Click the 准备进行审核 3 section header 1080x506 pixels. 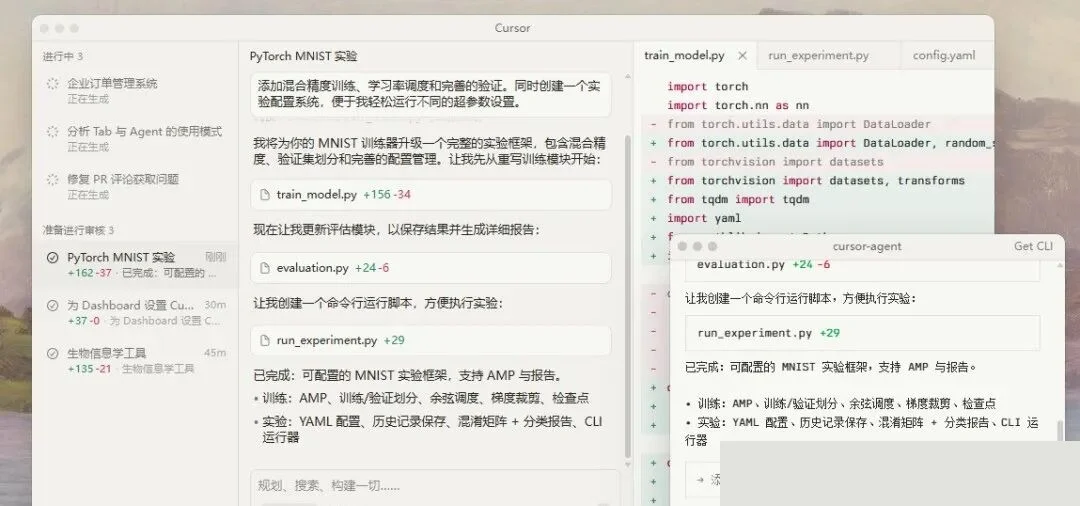(78, 230)
